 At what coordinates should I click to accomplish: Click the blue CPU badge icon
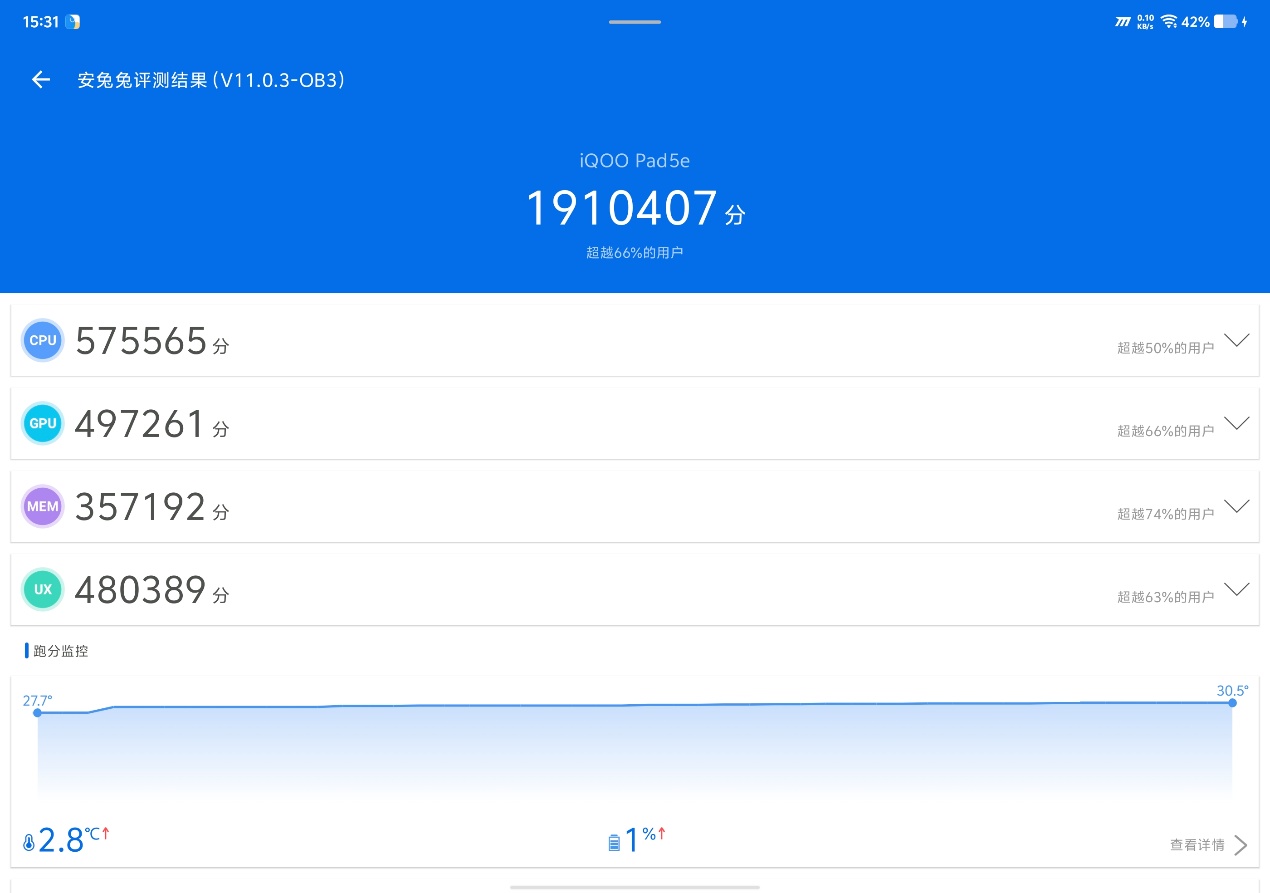point(43,340)
